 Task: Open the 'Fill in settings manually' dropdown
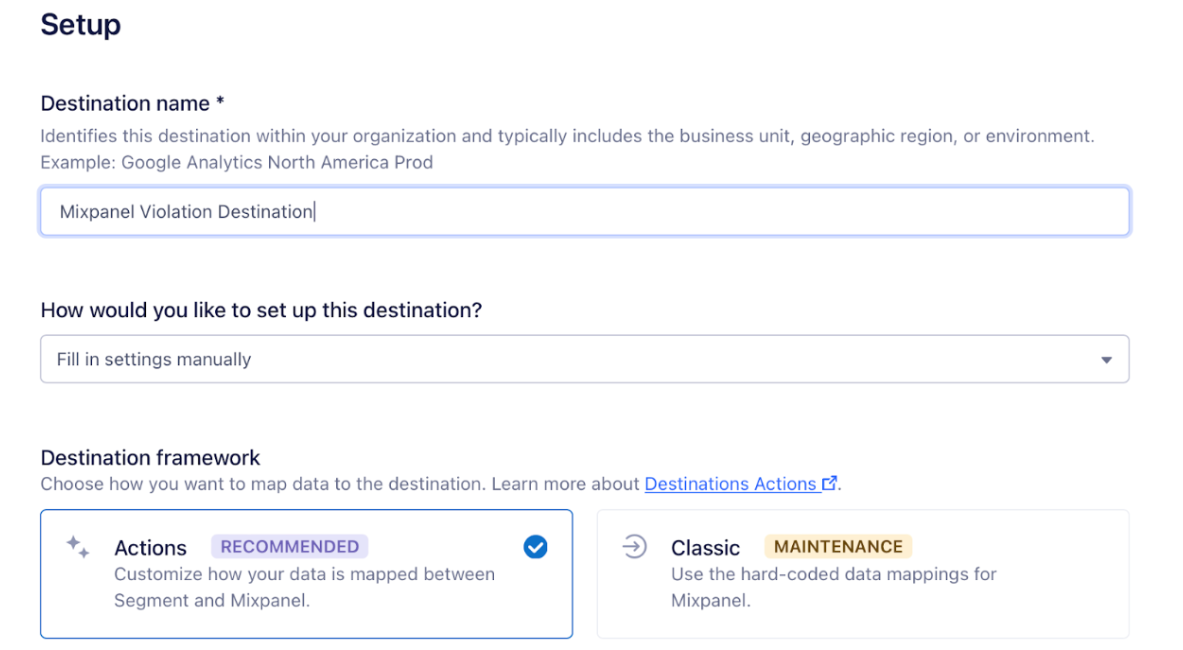[584, 359]
